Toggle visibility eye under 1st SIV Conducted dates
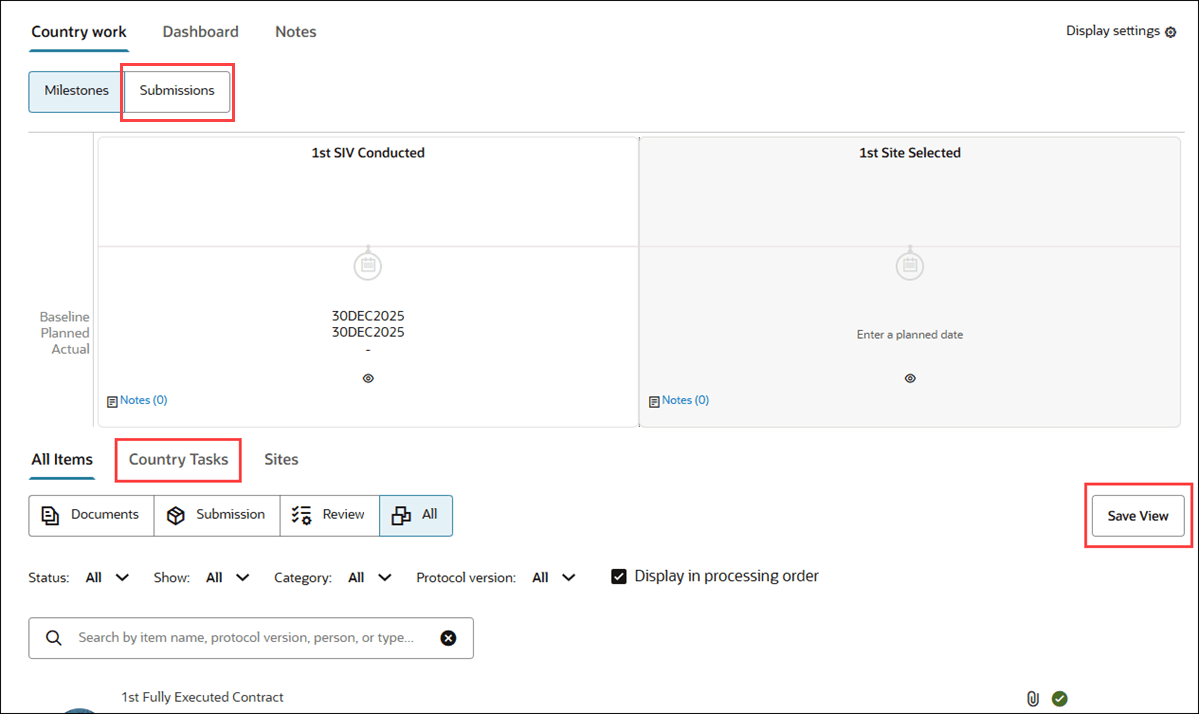Image resolution: width=1199 pixels, height=714 pixels. (367, 378)
